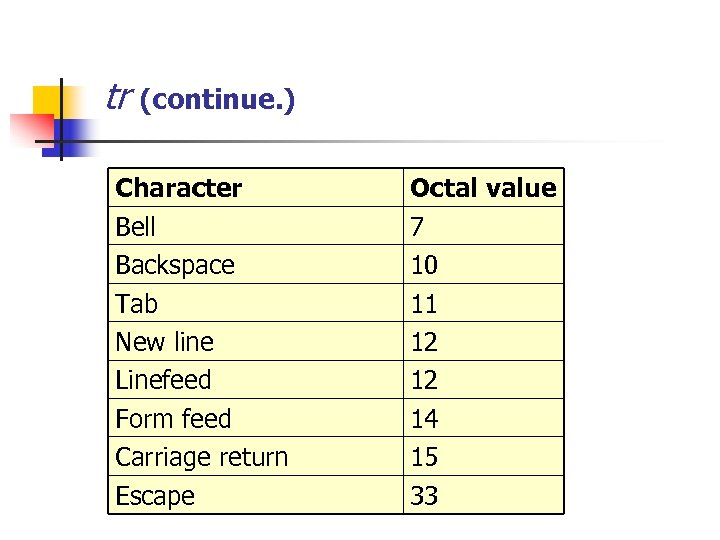Select octal value 12 in Linefeed row
Image resolution: width=720 pixels, height=540 pixels.
coord(424,380)
